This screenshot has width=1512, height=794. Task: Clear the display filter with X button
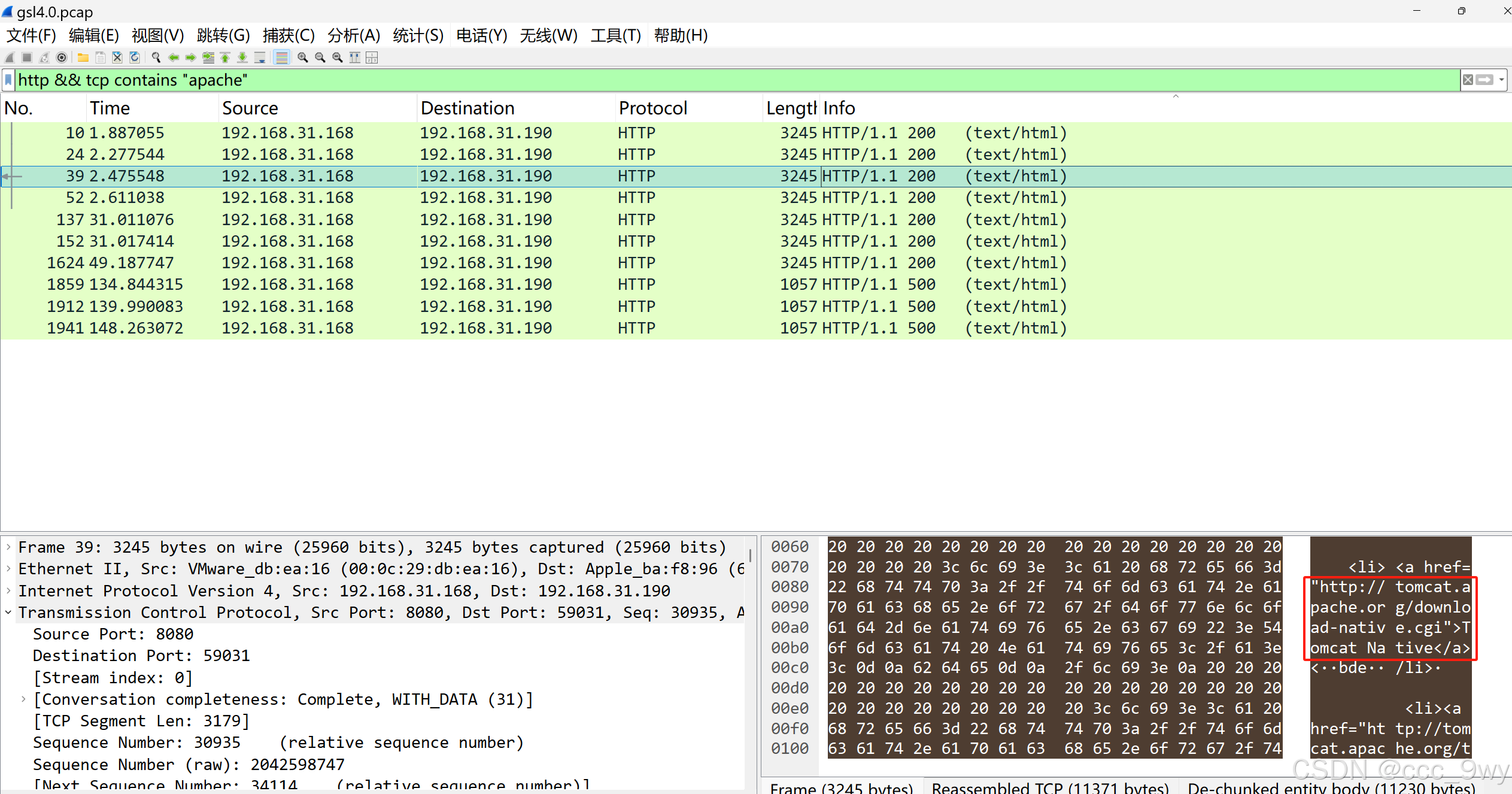1468,80
